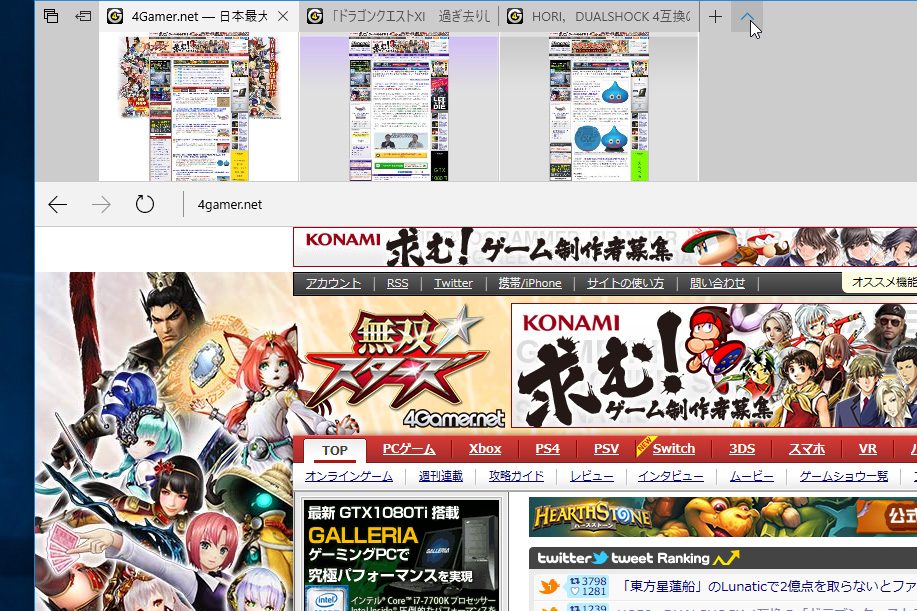The height and width of the screenshot is (611, 917).
Task: Open a new tab with plus icon
Action: coord(715,16)
